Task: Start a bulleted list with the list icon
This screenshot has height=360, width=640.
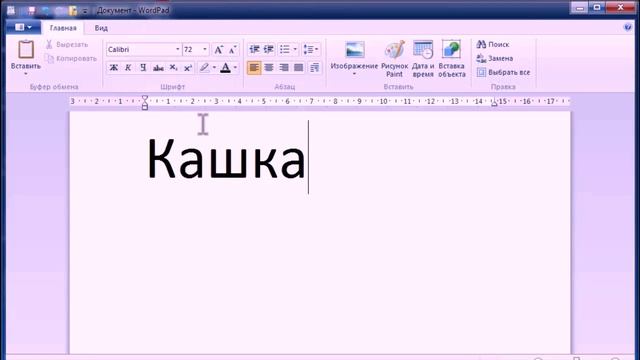Action: [285, 49]
